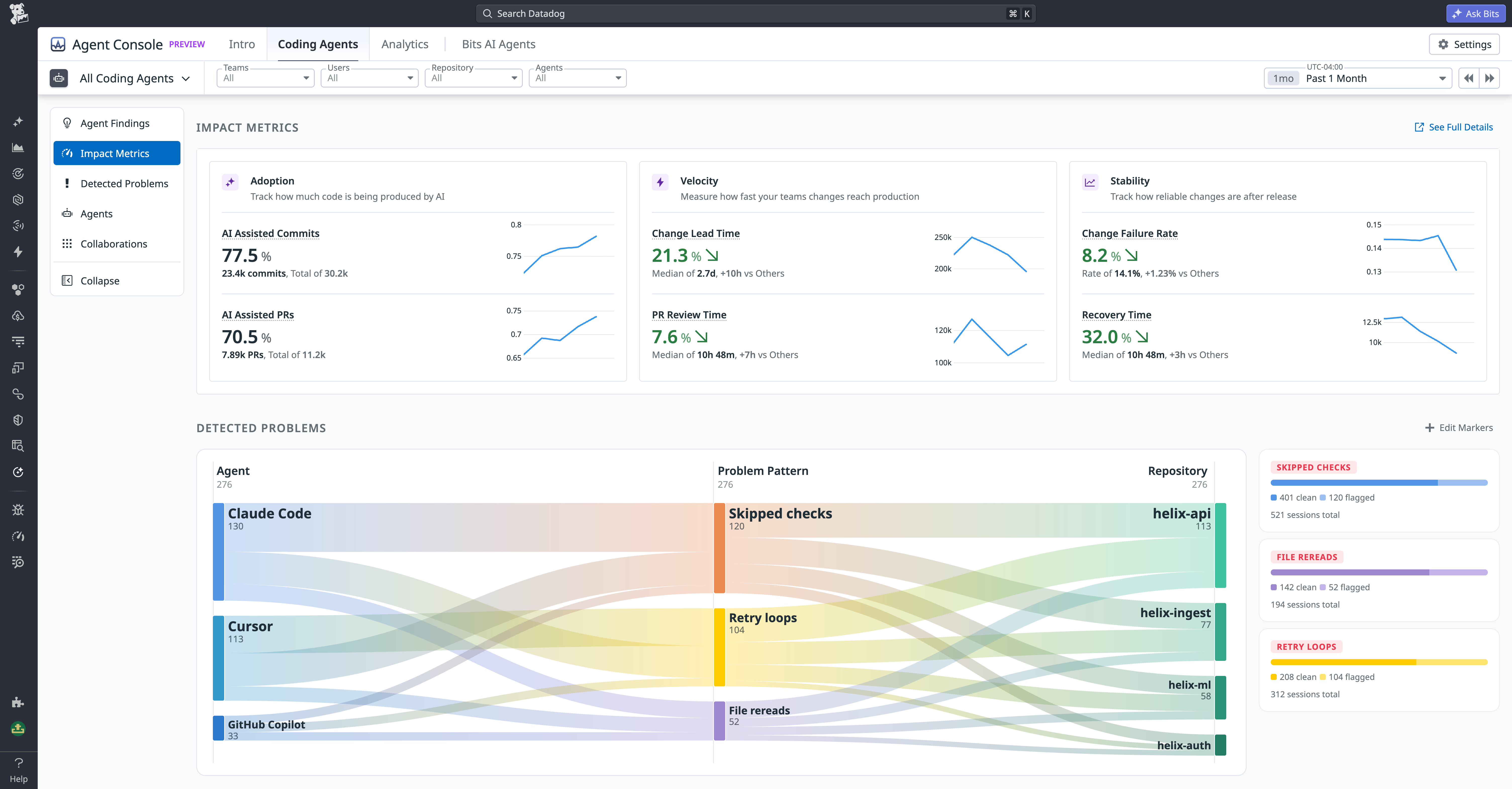Click the lightning bolt sidebar icon
Viewport: 1512px width, 789px height.
18,252
